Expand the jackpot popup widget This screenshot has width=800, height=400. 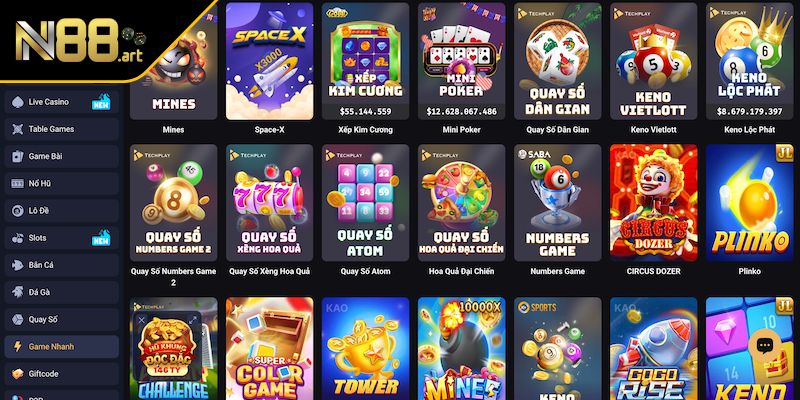(192, 320)
